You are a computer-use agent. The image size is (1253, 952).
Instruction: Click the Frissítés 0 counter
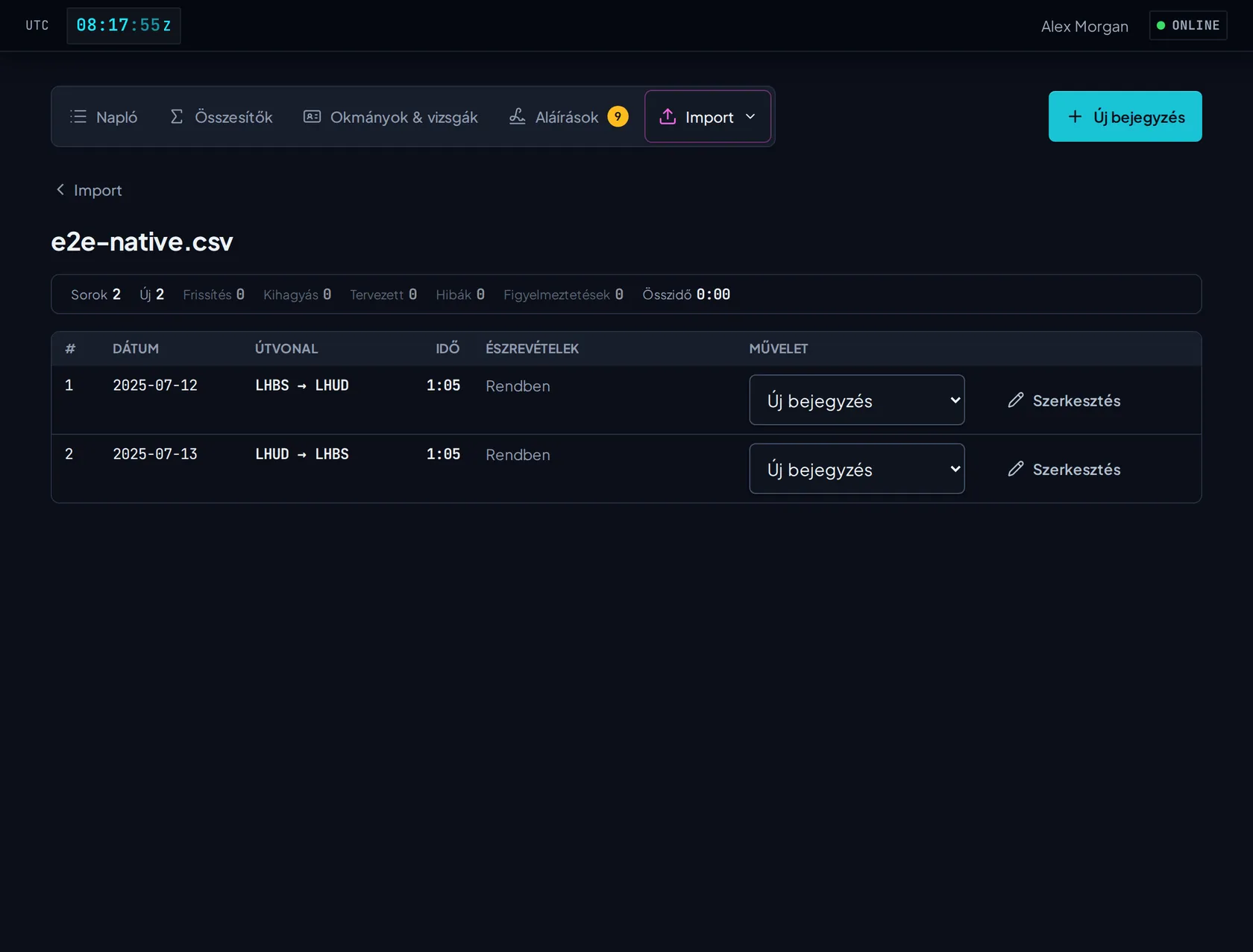(x=213, y=294)
